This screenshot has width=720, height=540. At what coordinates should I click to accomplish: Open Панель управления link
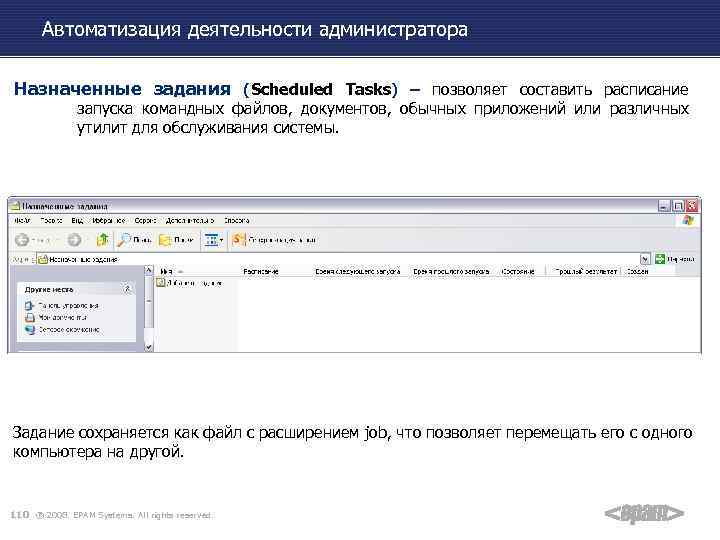(x=68, y=305)
